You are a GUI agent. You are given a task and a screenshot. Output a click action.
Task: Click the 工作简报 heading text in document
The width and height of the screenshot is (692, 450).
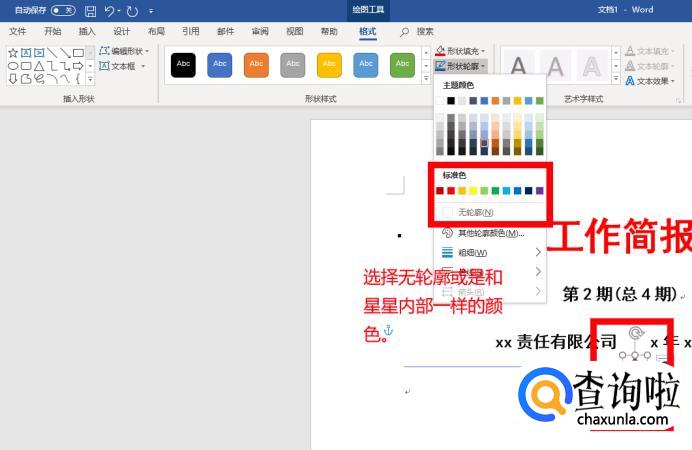619,236
